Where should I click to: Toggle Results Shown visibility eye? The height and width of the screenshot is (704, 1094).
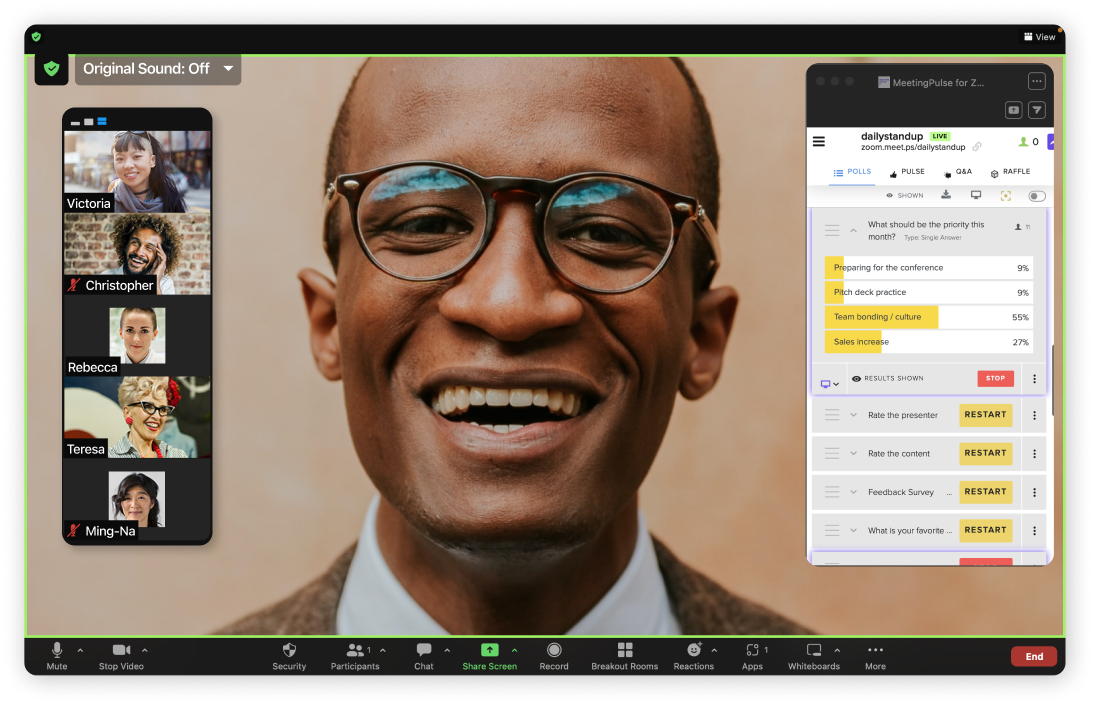[x=856, y=378]
